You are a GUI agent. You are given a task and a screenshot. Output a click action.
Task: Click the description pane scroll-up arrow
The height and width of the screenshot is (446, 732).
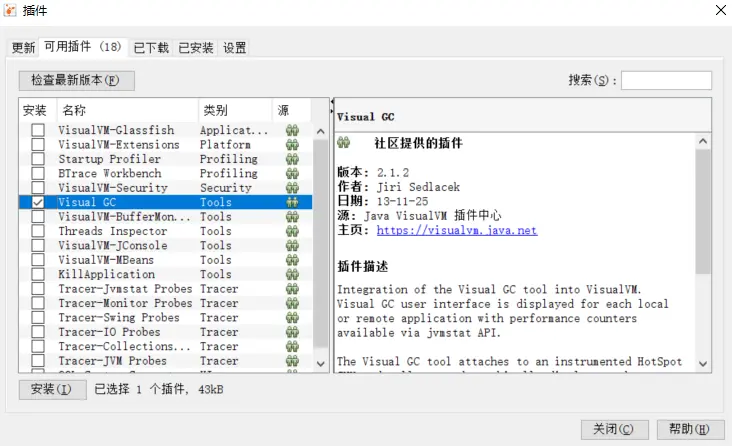703,141
